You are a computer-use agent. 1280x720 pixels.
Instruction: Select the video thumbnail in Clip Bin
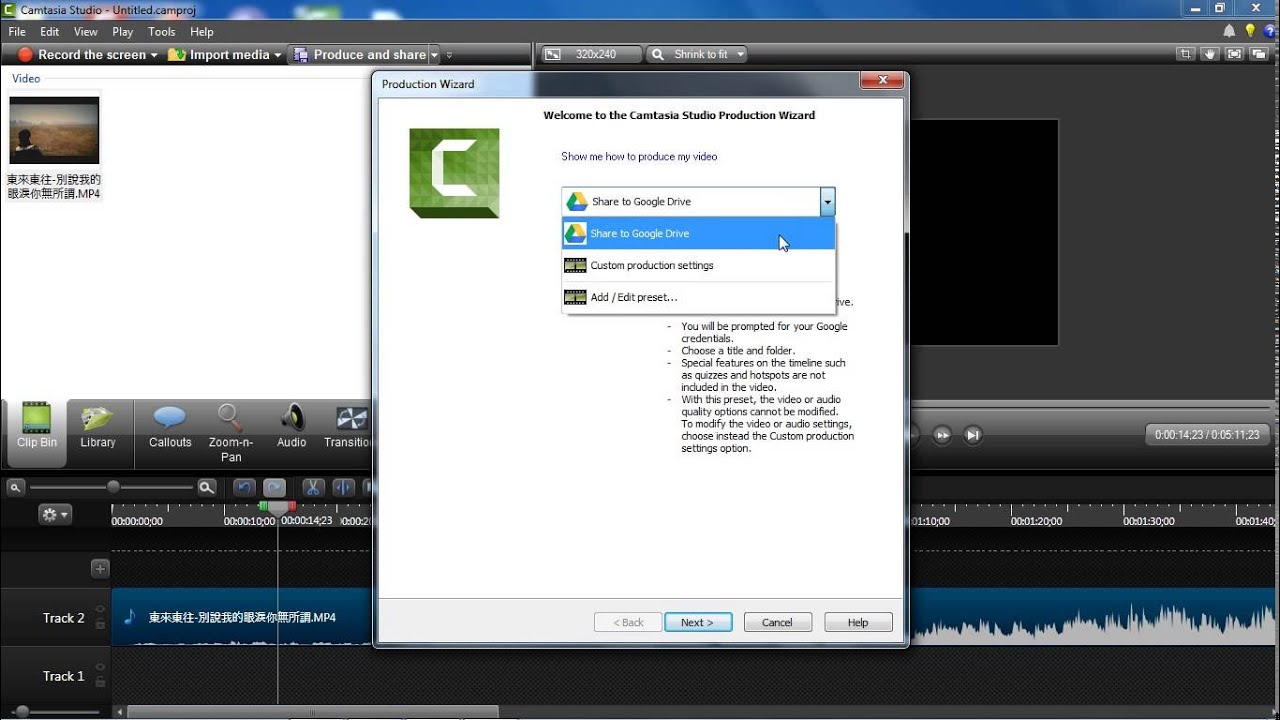(54, 130)
